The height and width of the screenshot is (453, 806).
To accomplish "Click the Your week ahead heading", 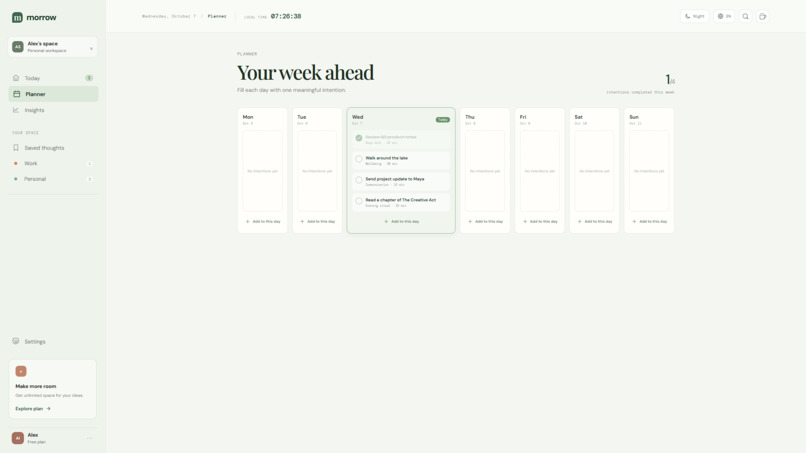I will 305,73.
